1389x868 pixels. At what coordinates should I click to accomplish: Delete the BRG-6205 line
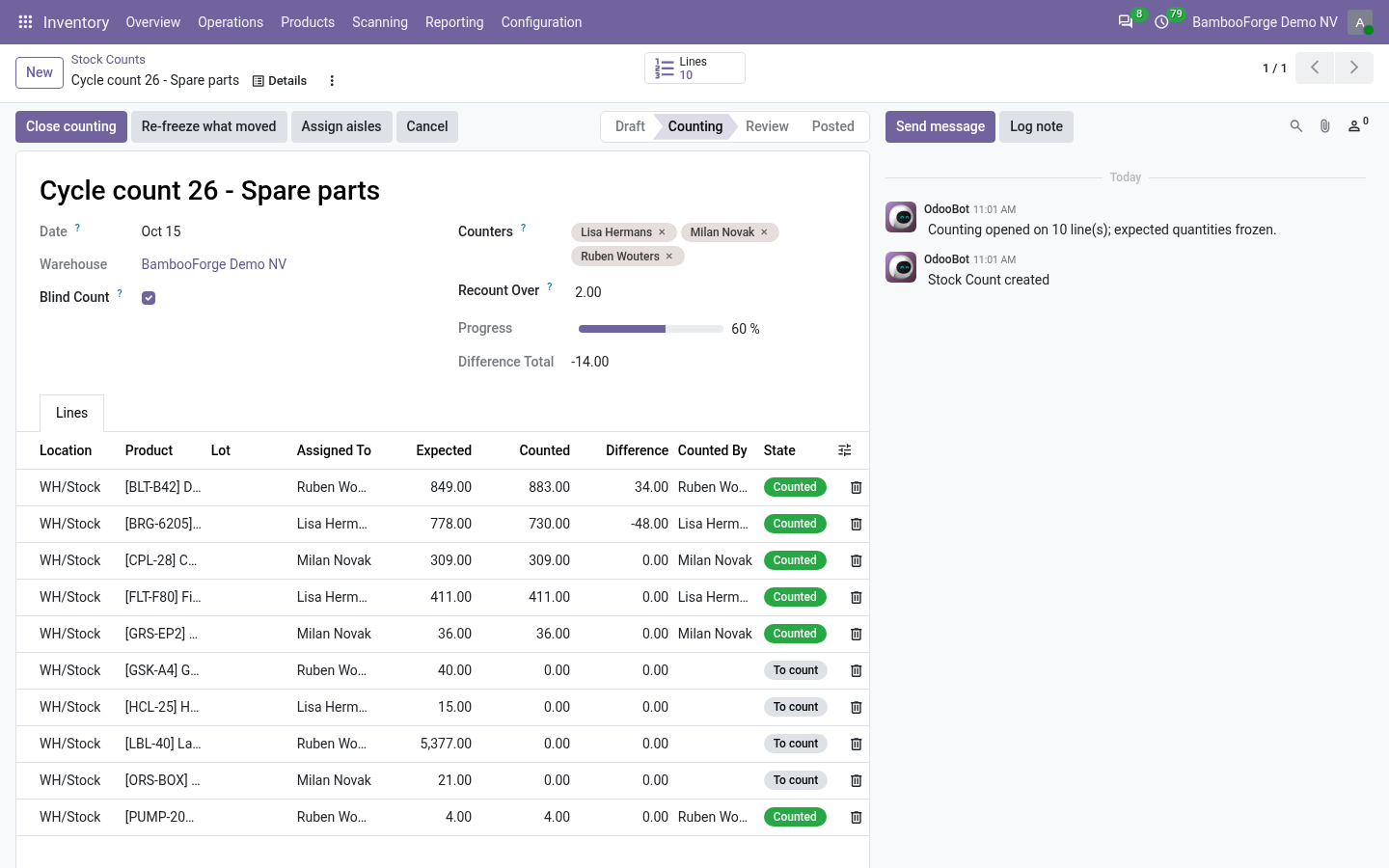[856, 525]
